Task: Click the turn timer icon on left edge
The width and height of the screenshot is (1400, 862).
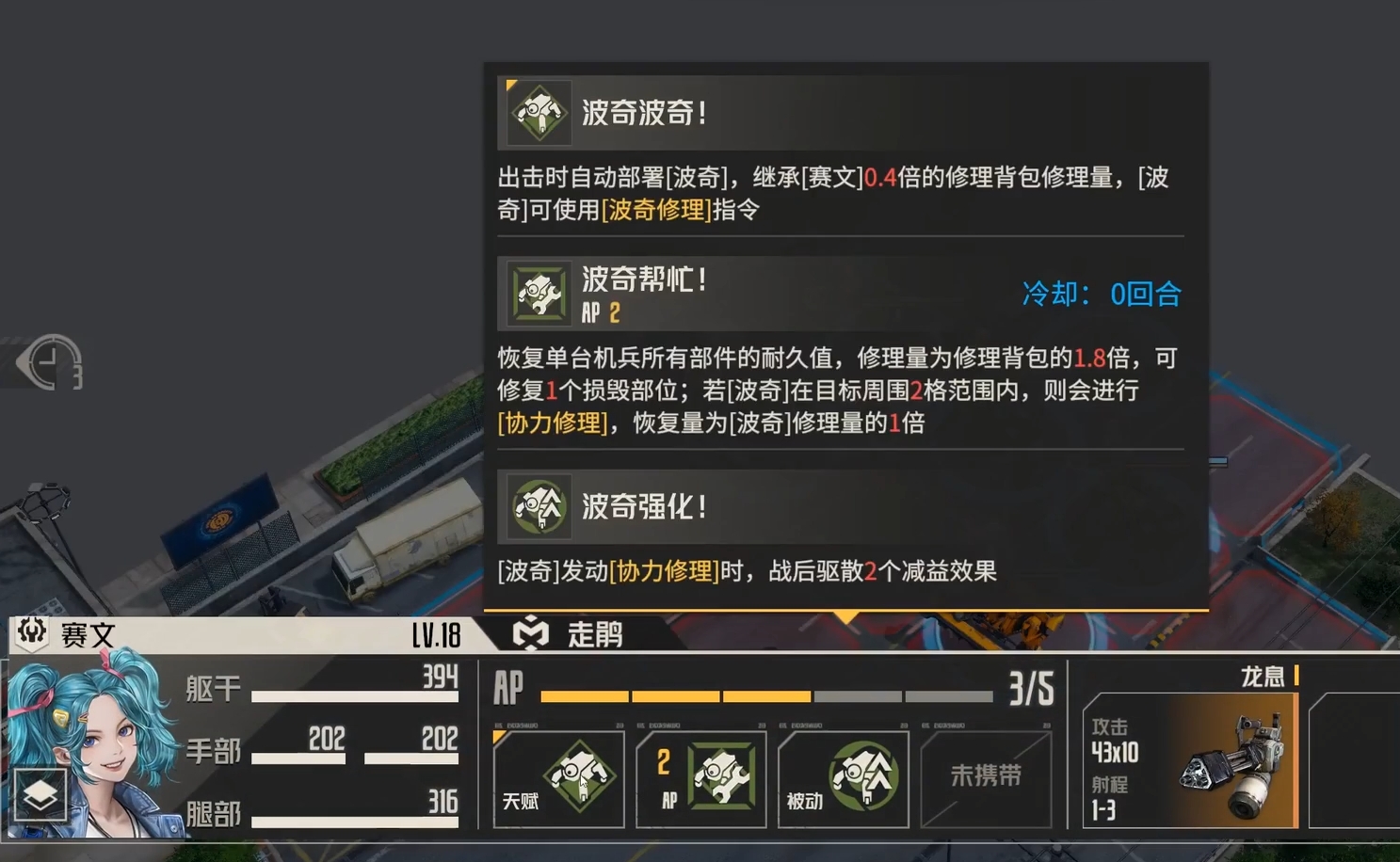Action: (51, 362)
